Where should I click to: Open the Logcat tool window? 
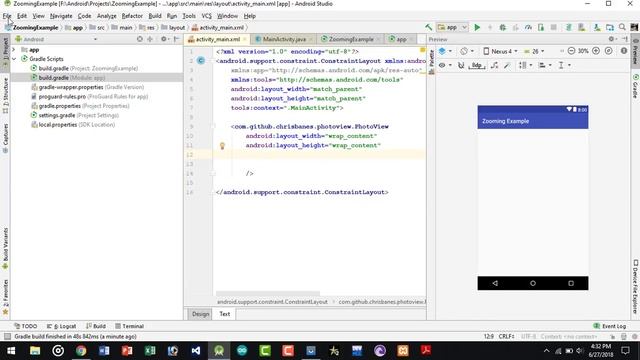click(62, 326)
